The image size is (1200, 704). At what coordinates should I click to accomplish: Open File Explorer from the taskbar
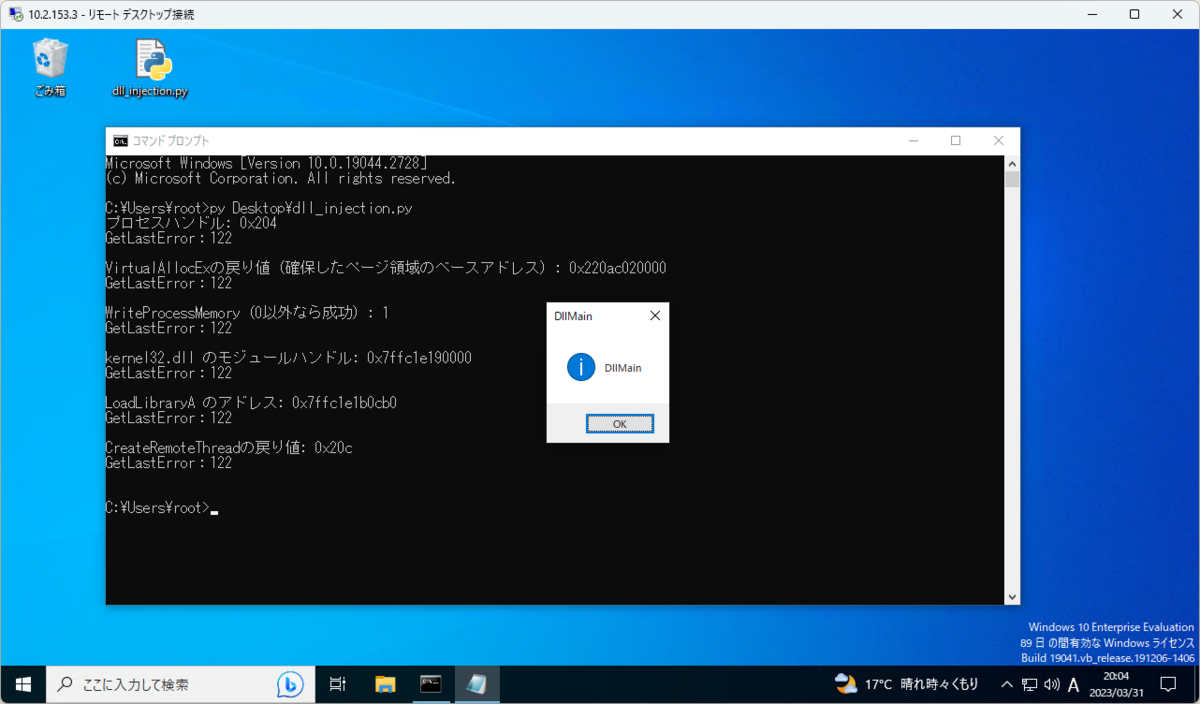click(x=385, y=685)
